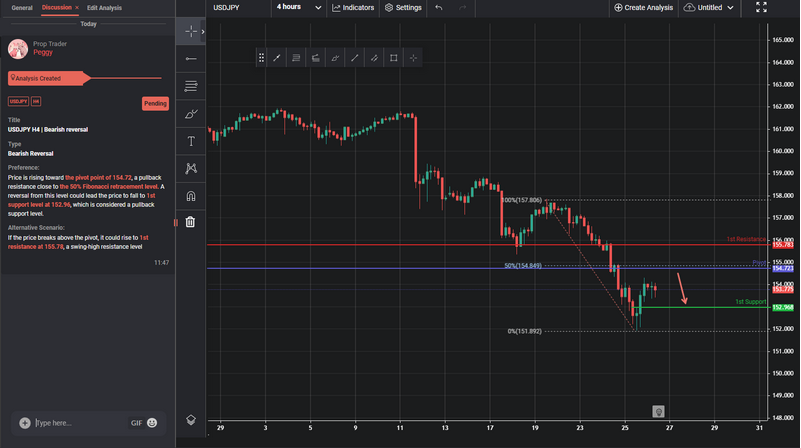Click Create Analysis button
The height and width of the screenshot is (448, 801).
coord(643,8)
